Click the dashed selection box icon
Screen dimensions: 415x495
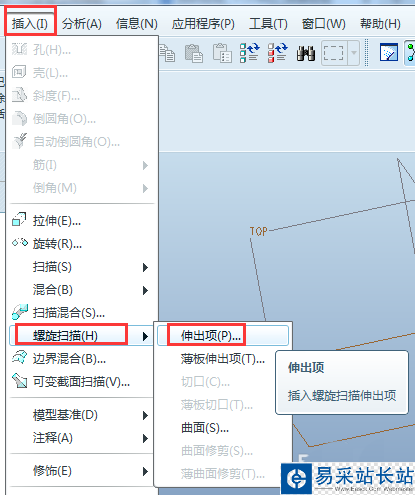tap(334, 53)
